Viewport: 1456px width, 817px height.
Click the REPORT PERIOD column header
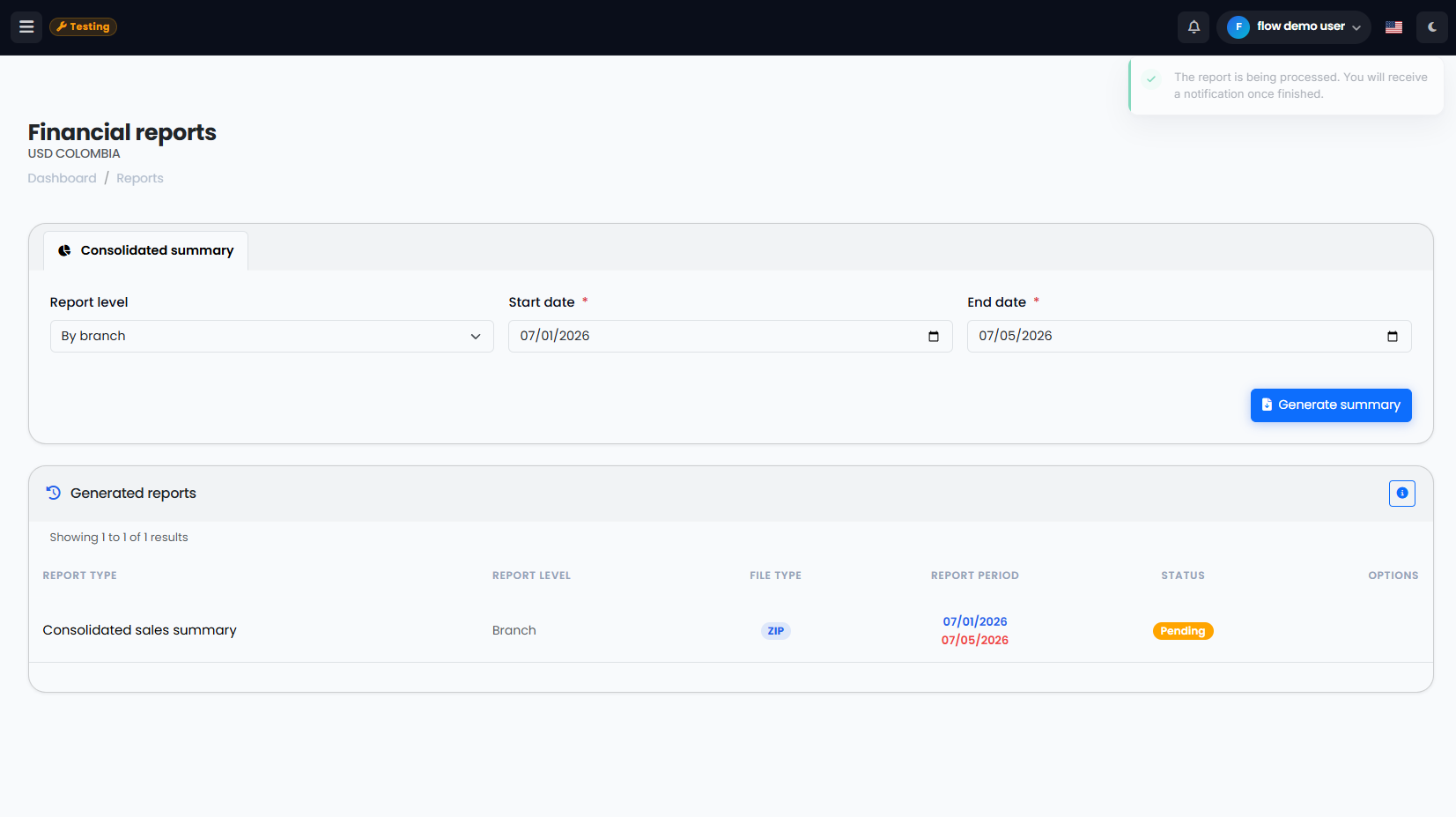pyautogui.click(x=975, y=576)
